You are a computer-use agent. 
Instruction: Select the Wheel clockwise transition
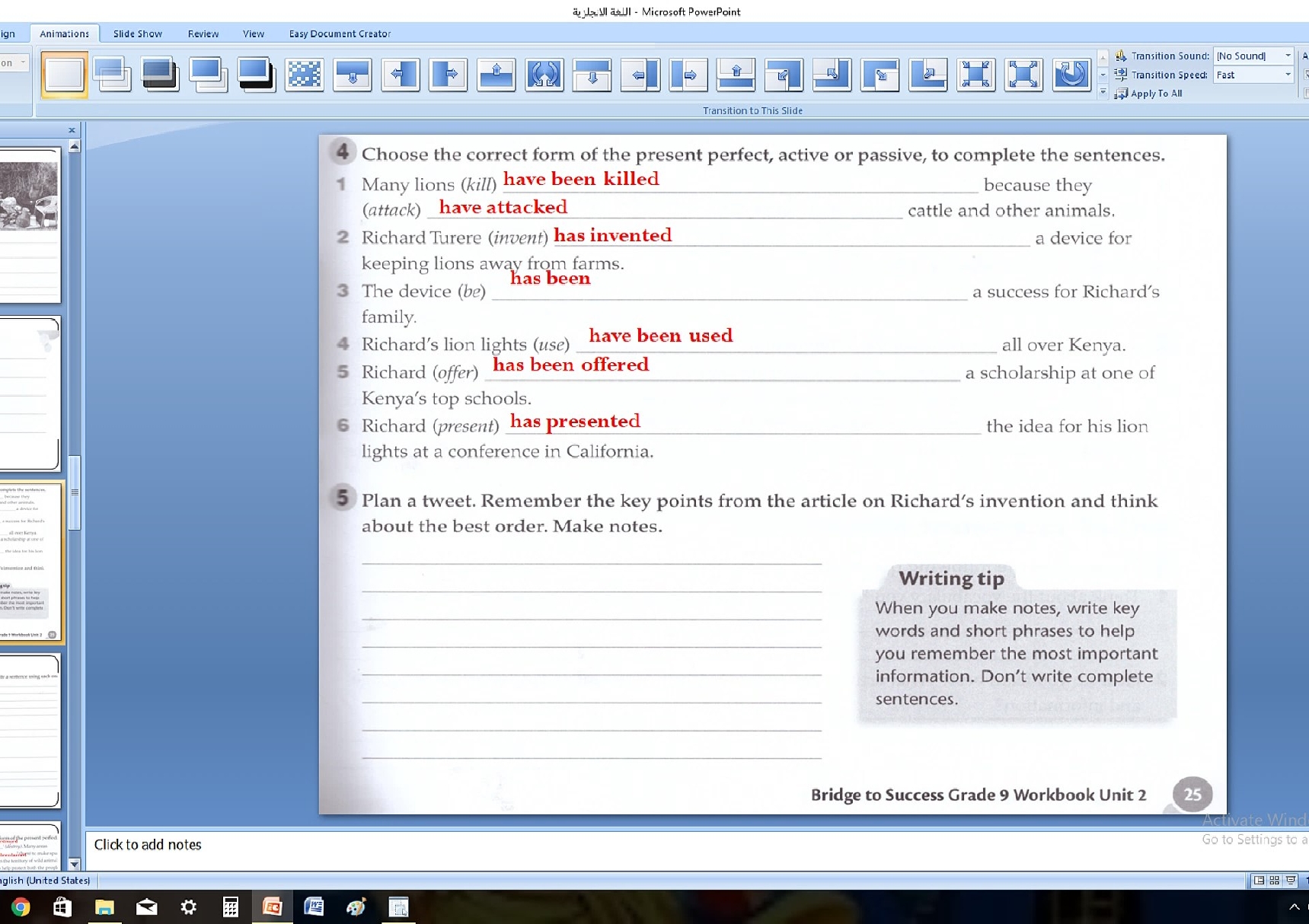[1071, 75]
